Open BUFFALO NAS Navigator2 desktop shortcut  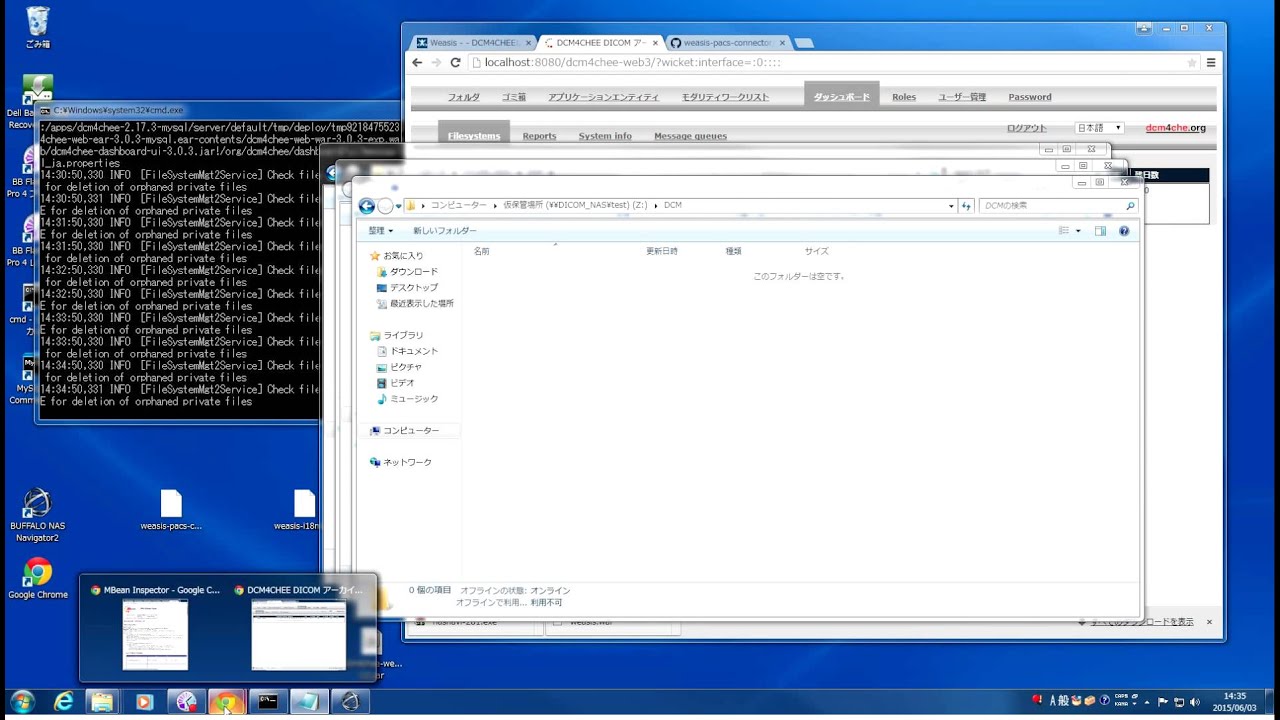pyautogui.click(x=37, y=516)
